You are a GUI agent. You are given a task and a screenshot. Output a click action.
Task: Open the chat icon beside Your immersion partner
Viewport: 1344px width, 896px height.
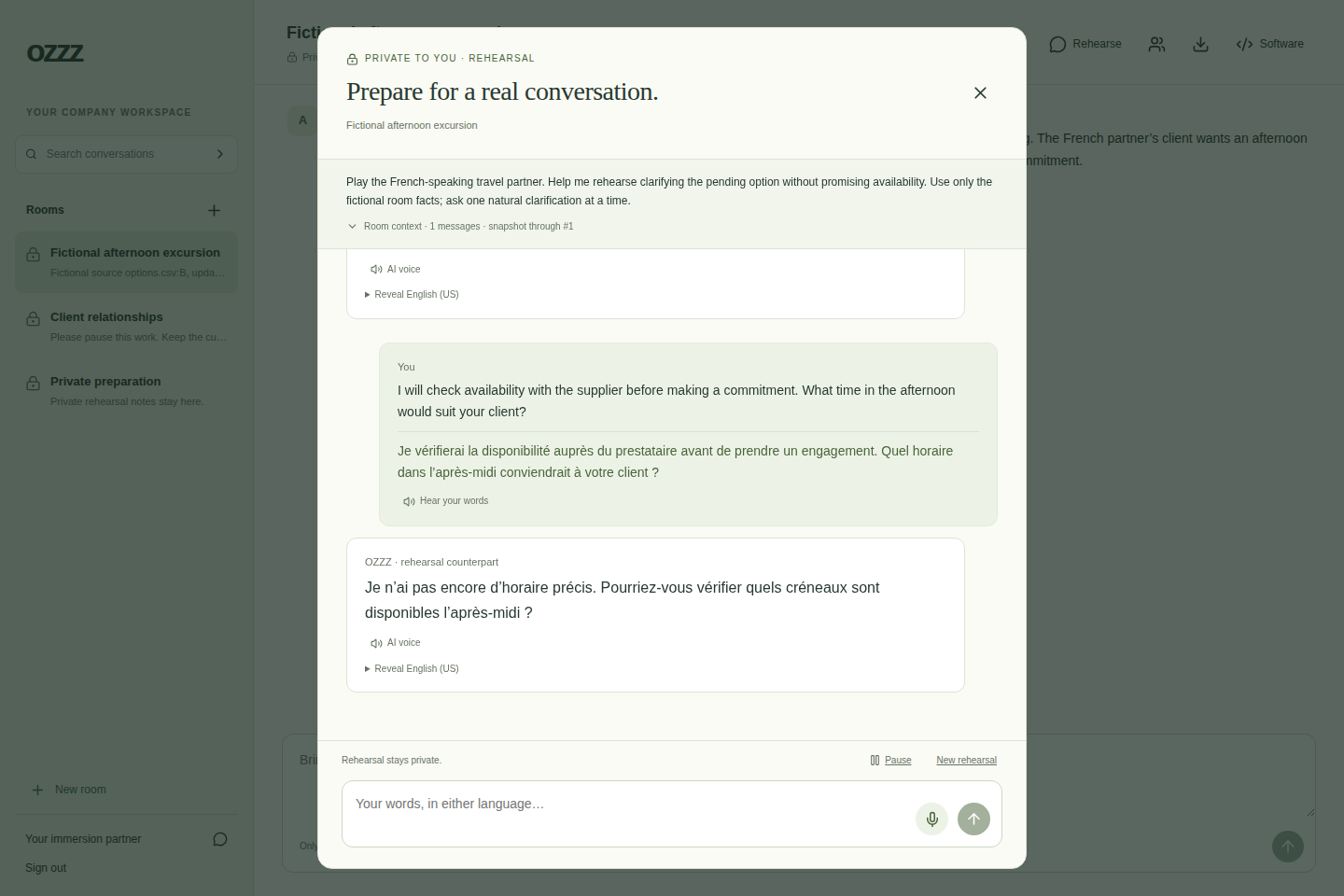click(220, 839)
